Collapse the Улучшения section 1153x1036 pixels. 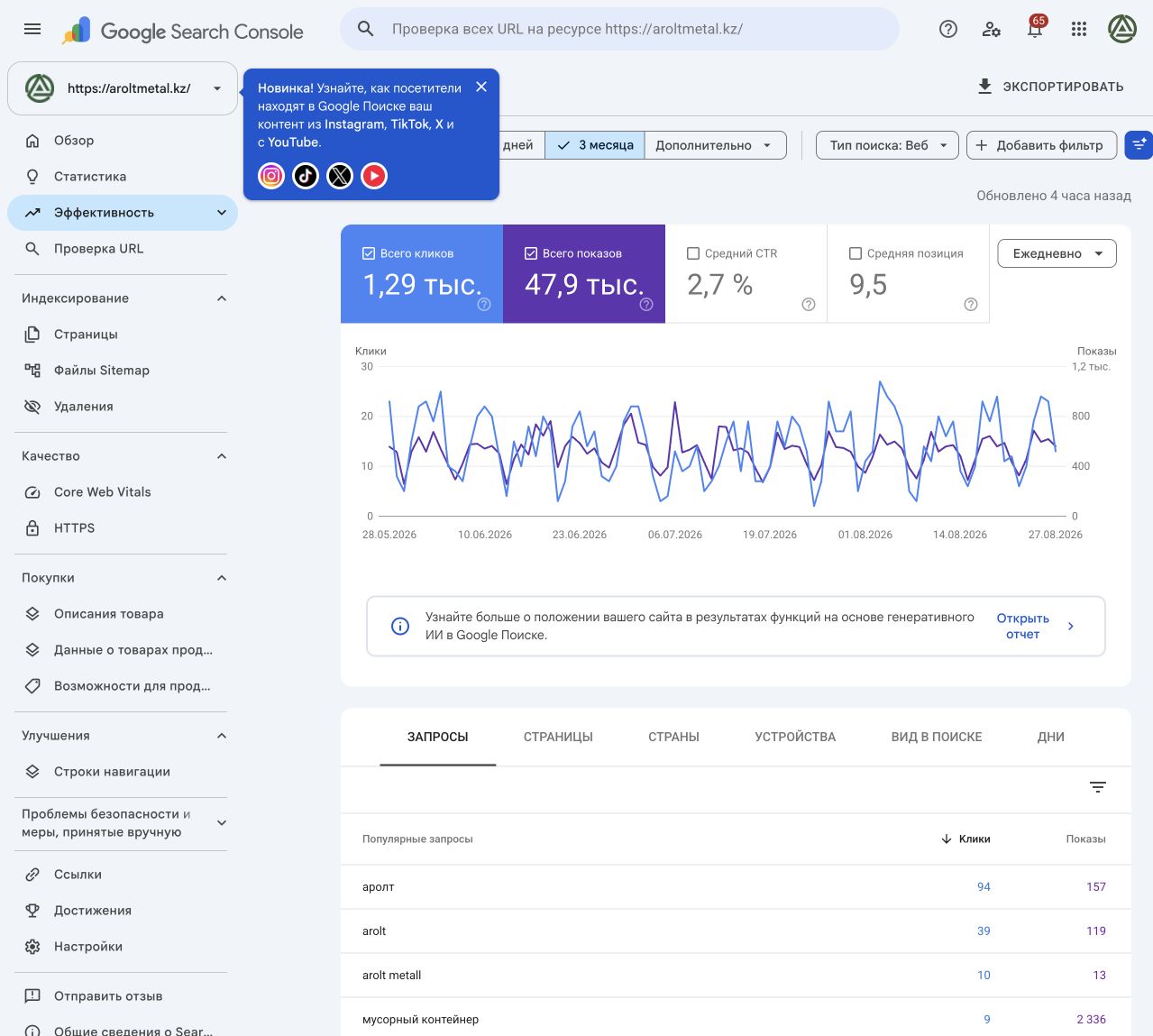[x=222, y=736]
